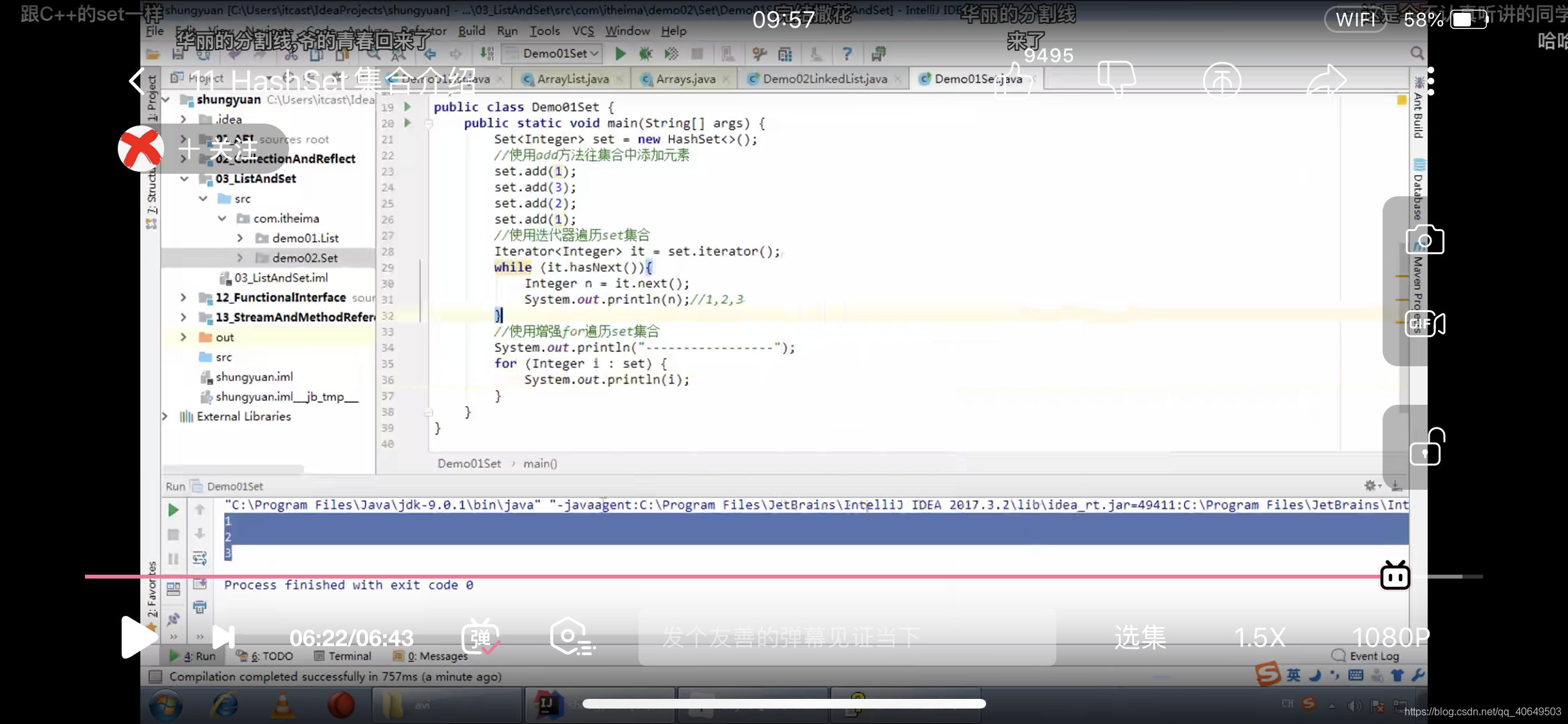This screenshot has width=1568, height=724.
Task: Open Database side panel
Action: click(x=1419, y=190)
